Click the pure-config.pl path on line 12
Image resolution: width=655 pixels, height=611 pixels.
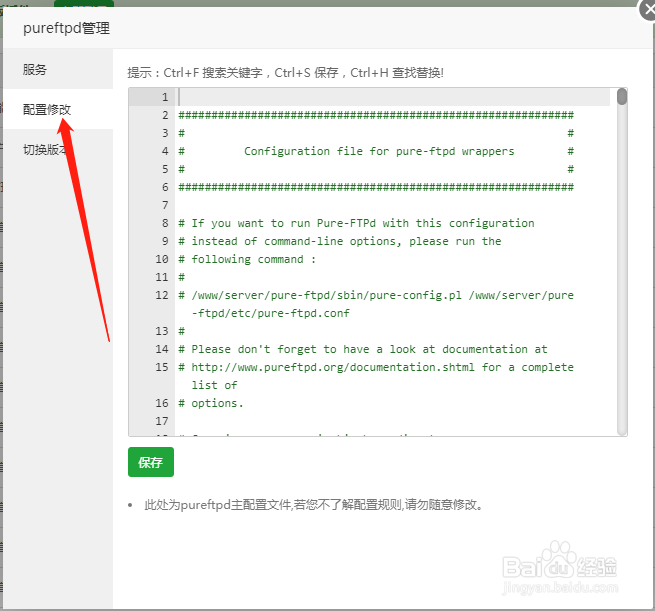click(x=326, y=295)
